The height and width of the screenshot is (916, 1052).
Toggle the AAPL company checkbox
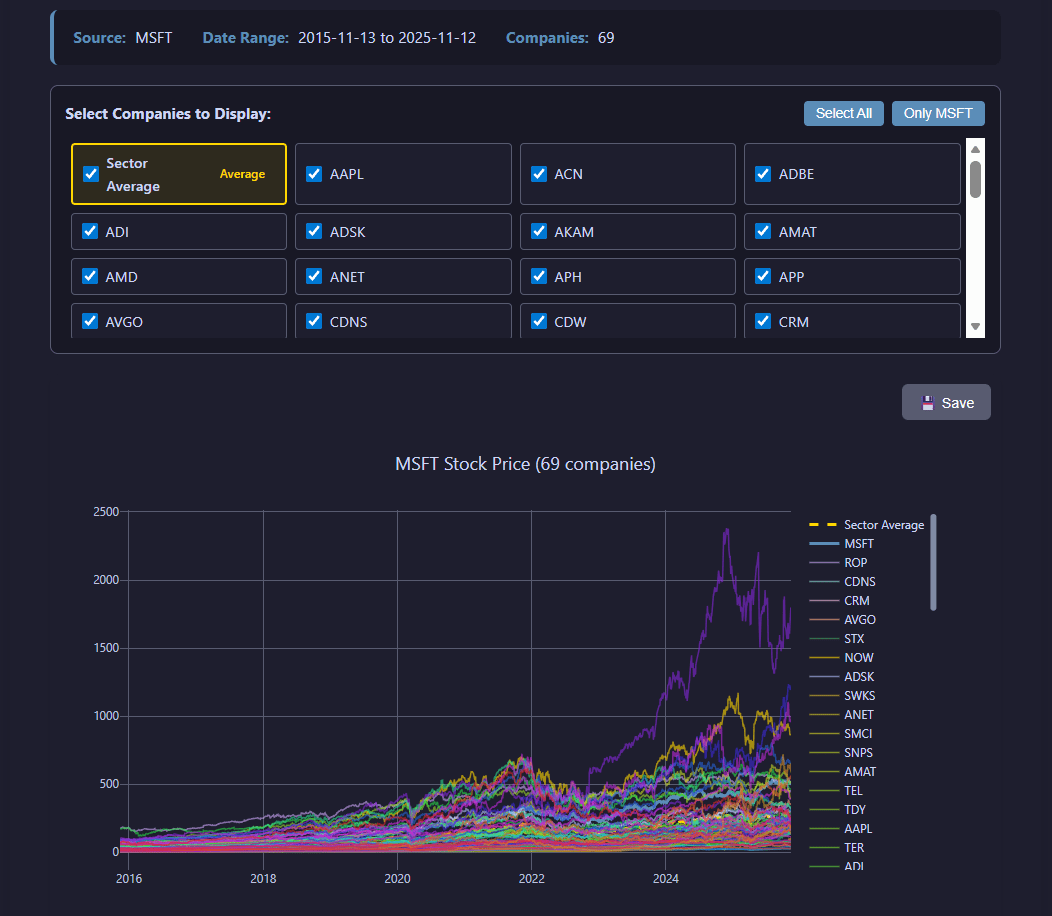314,174
